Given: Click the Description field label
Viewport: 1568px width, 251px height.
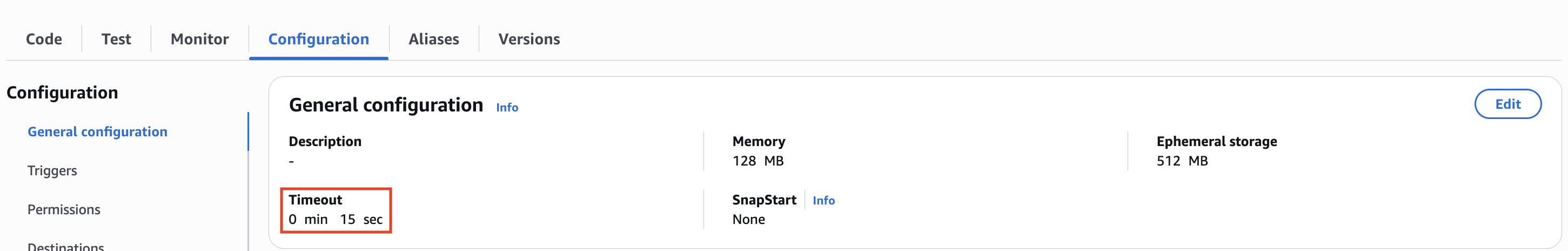Looking at the screenshot, I should click(x=324, y=141).
